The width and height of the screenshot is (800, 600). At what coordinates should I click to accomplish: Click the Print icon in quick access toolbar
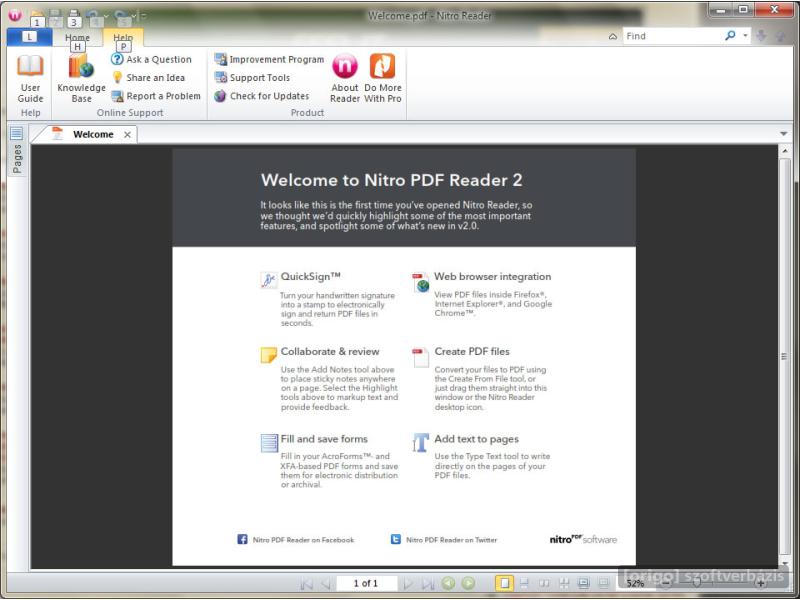[73, 17]
